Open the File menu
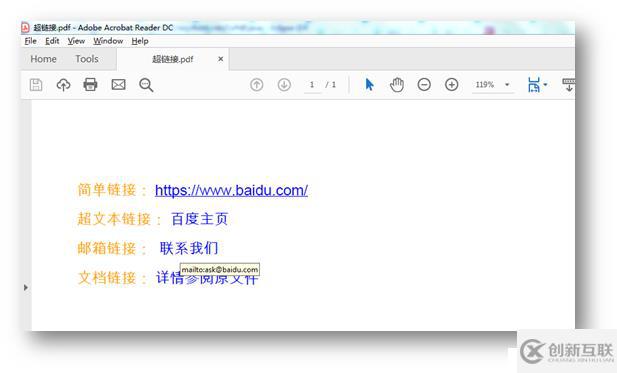Image resolution: width=617 pixels, height=373 pixels. [30, 41]
